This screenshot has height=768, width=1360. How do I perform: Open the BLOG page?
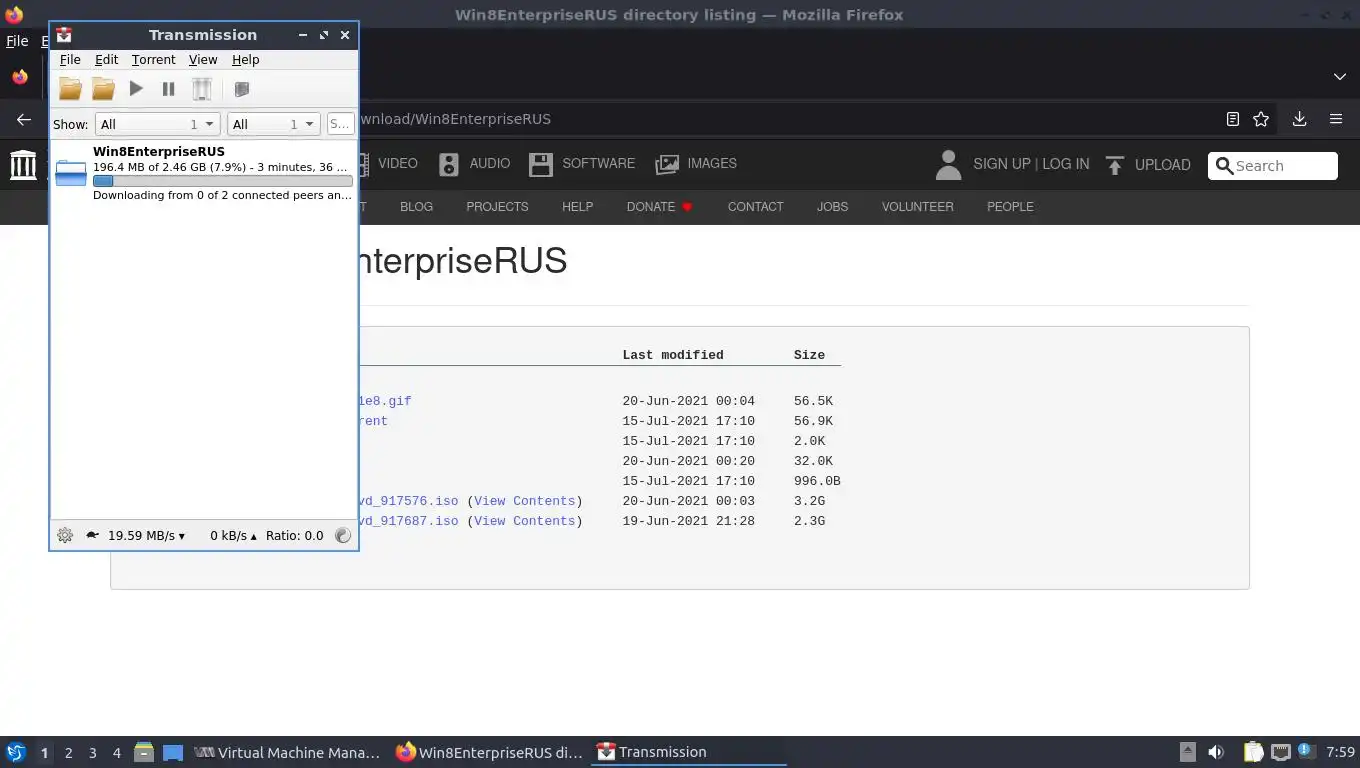coord(416,207)
